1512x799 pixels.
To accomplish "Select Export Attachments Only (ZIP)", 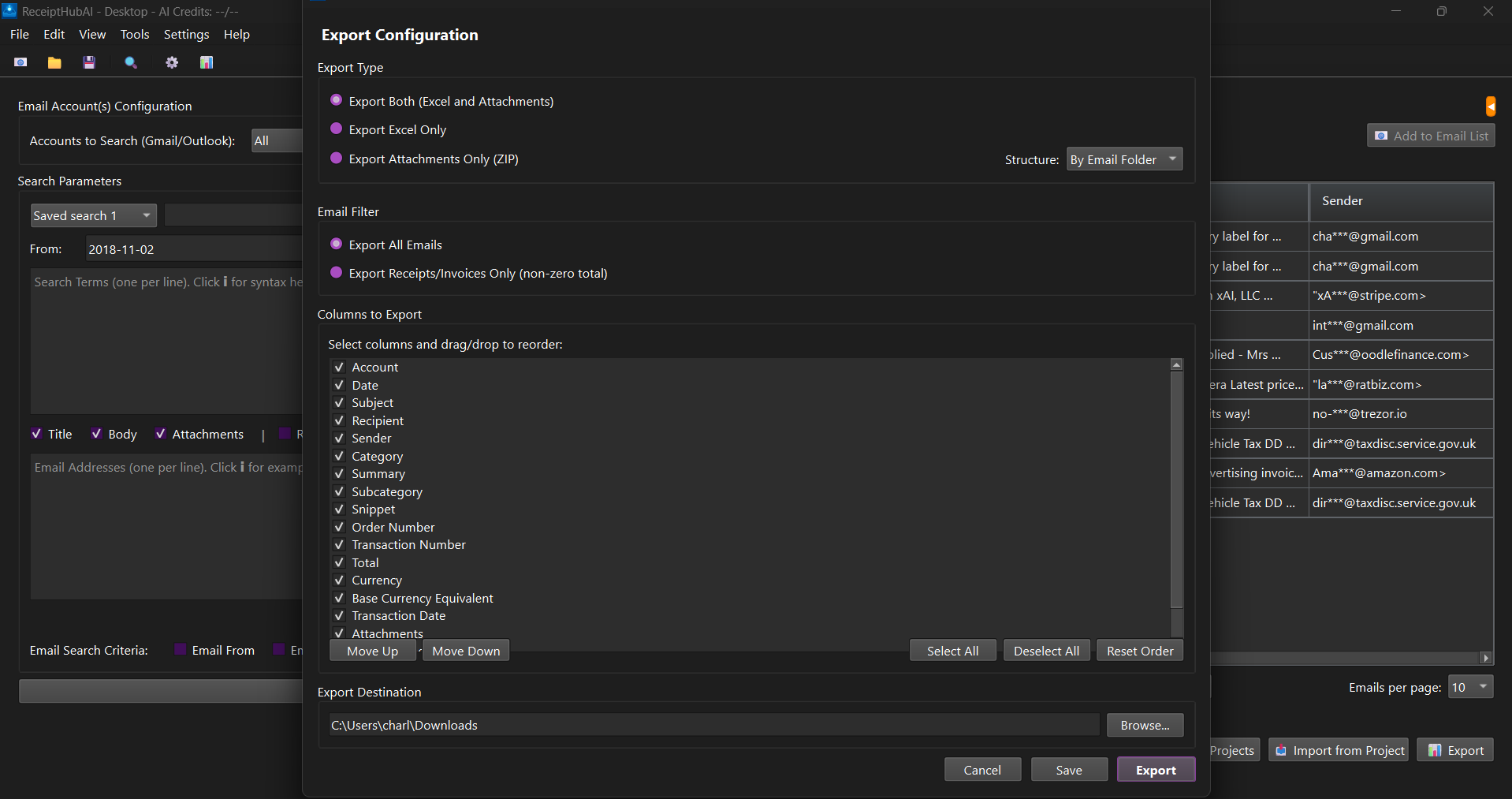I will click(337, 158).
